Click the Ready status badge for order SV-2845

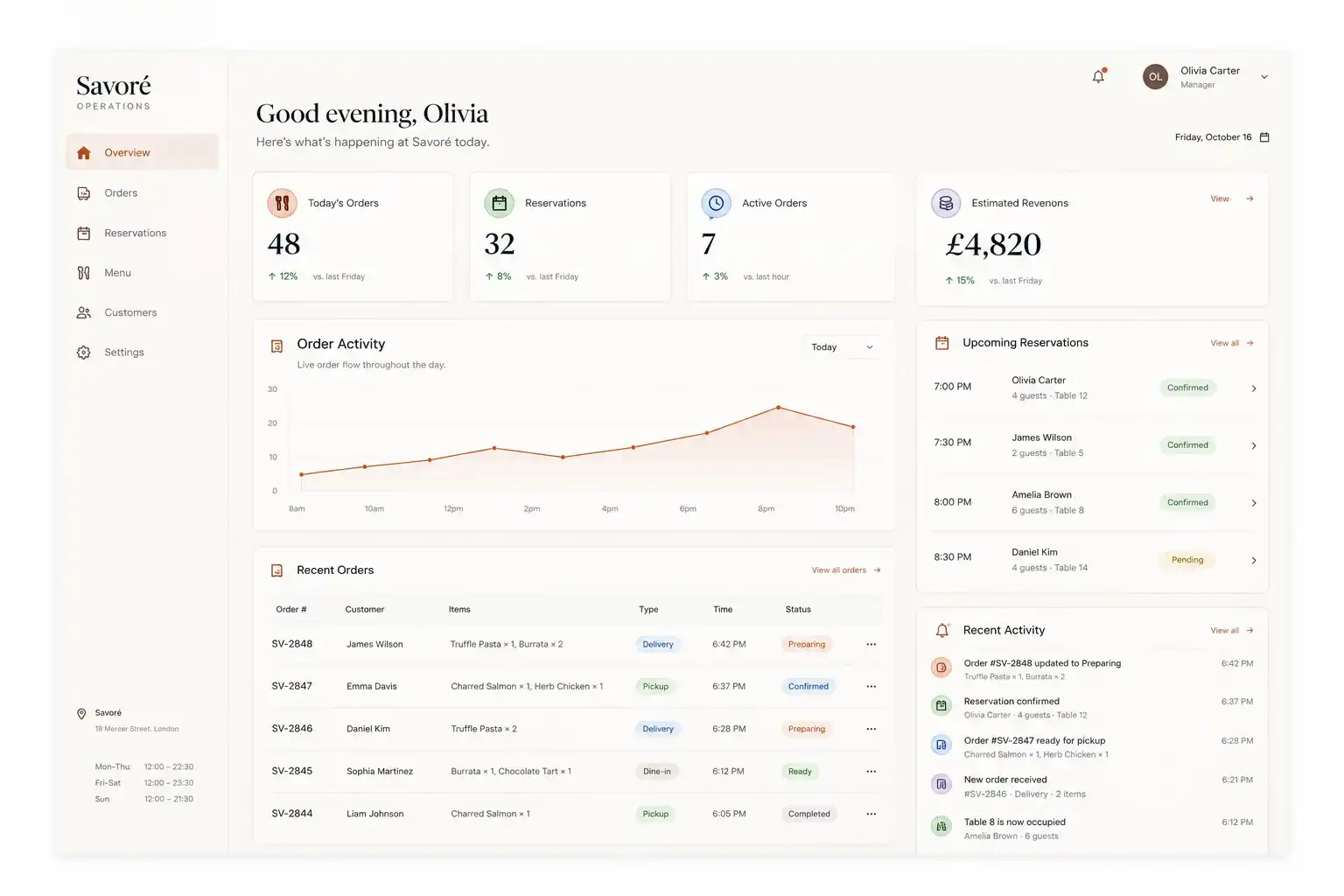(x=800, y=772)
